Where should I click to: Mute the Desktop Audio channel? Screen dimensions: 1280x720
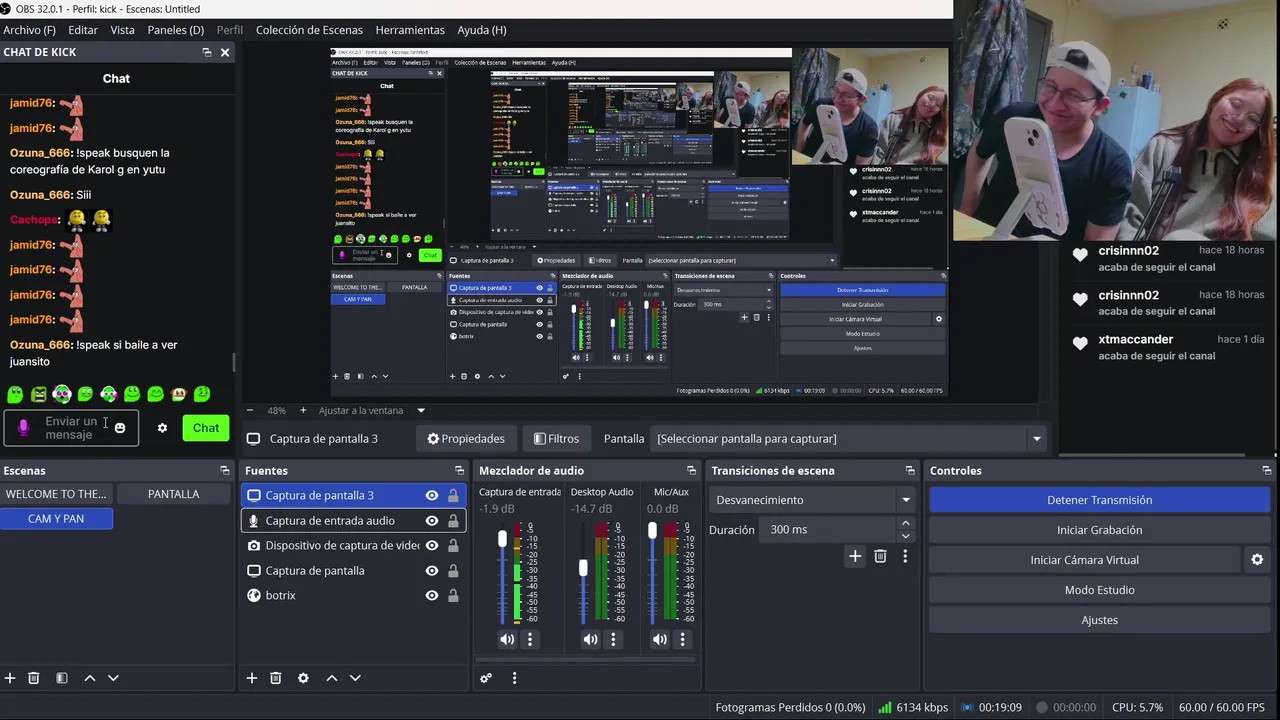[x=591, y=640]
